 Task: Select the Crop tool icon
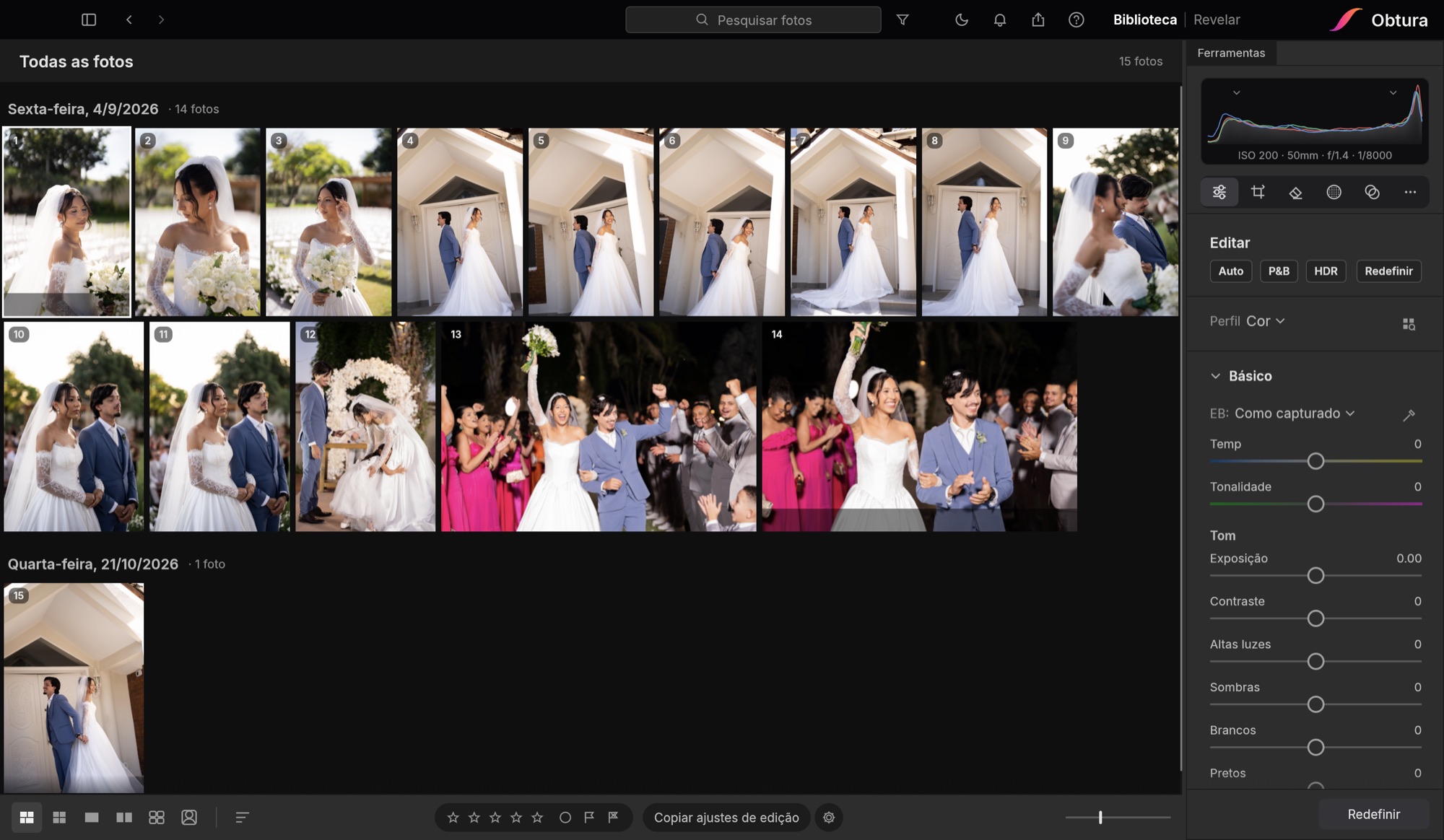click(x=1258, y=192)
